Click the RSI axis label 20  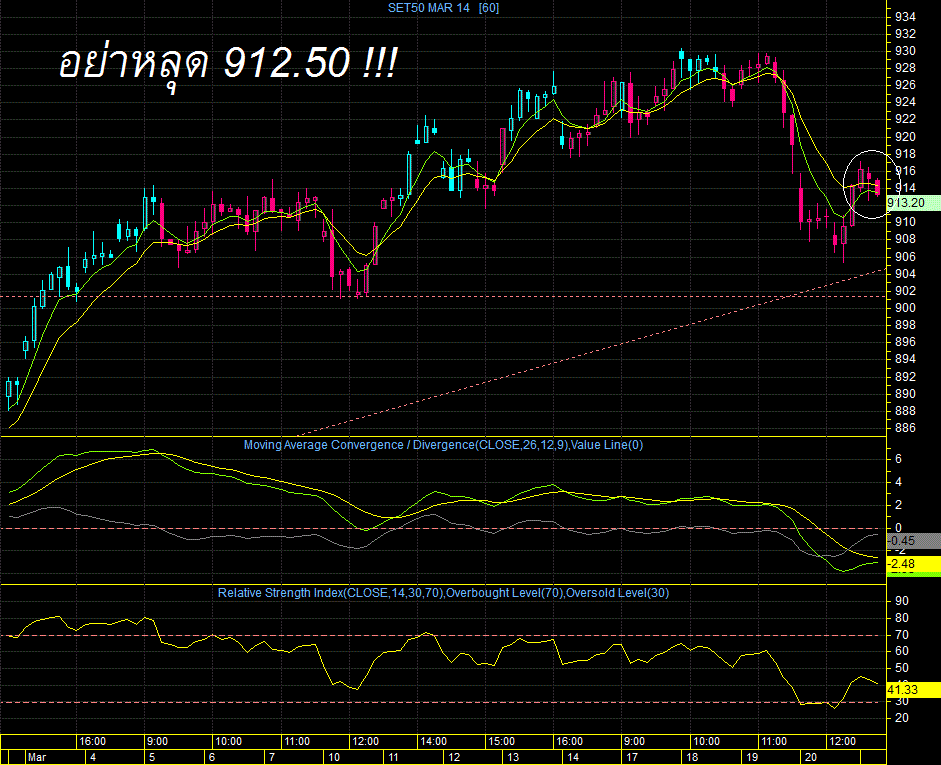pos(902,718)
